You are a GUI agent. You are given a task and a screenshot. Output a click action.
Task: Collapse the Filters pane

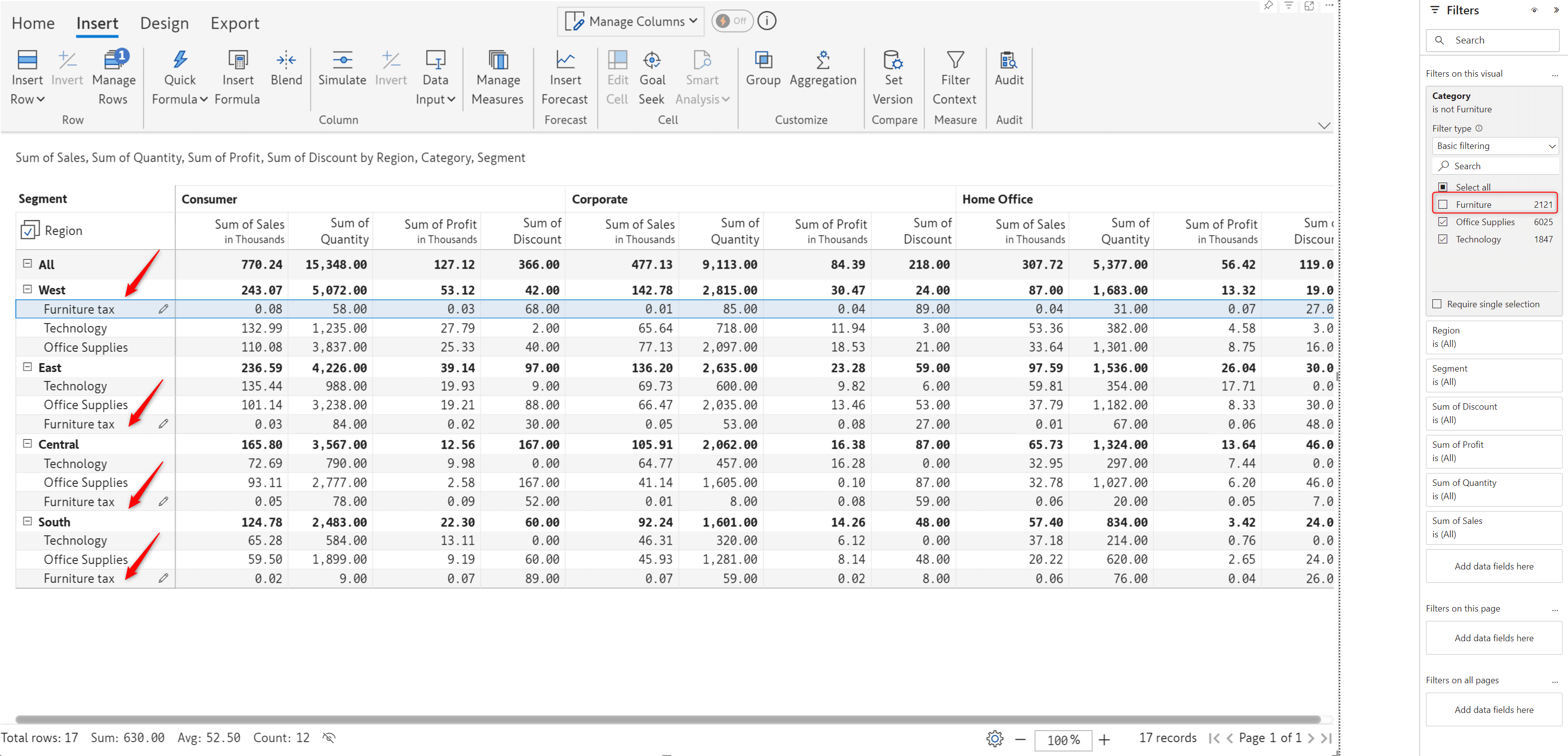point(1556,10)
